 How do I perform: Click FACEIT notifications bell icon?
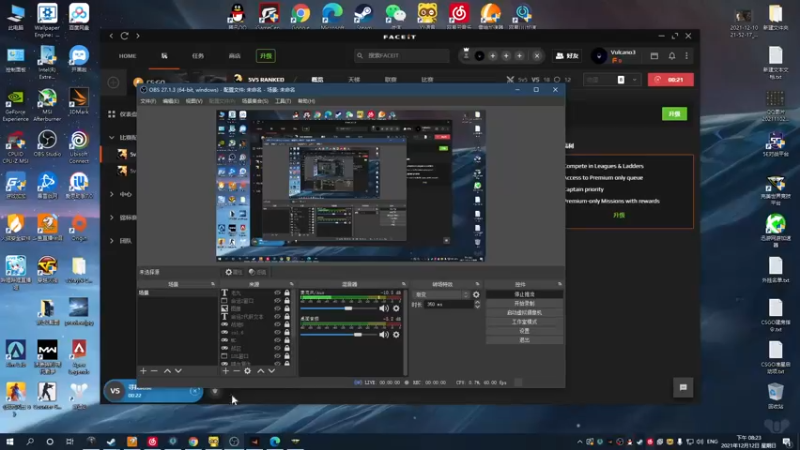[x=672, y=56]
